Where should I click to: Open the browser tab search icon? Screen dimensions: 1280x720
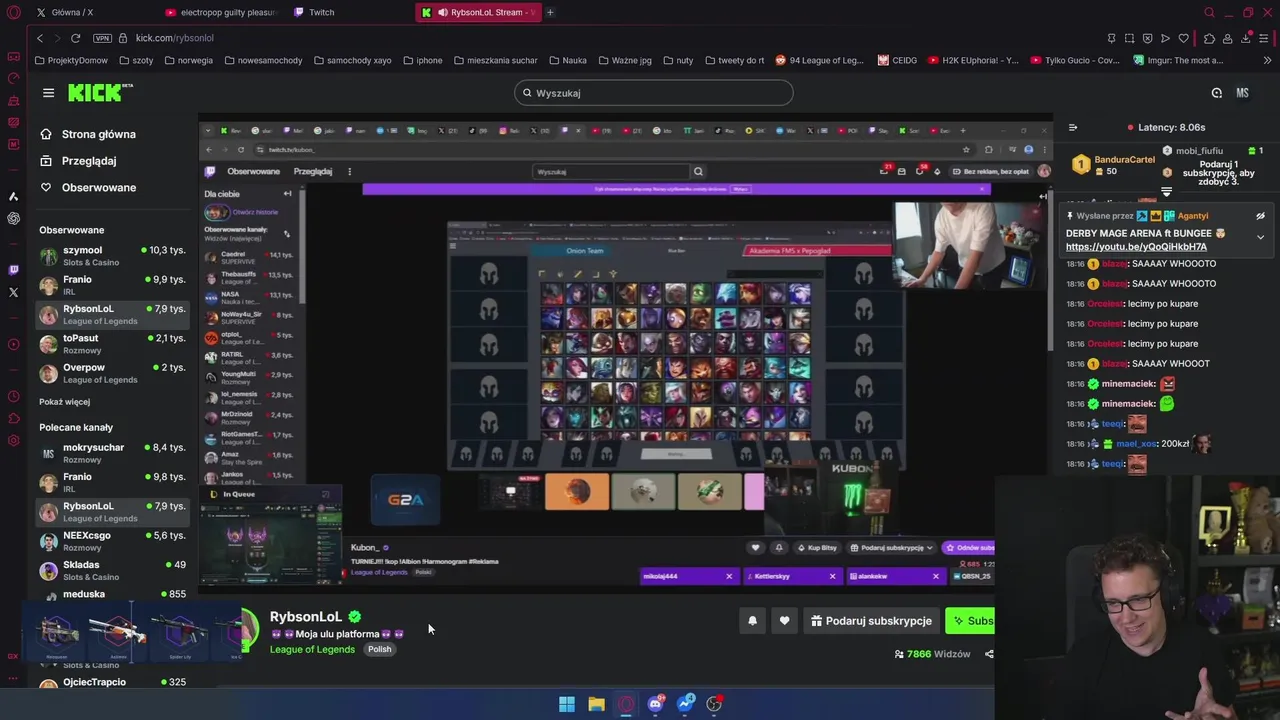(x=1209, y=12)
